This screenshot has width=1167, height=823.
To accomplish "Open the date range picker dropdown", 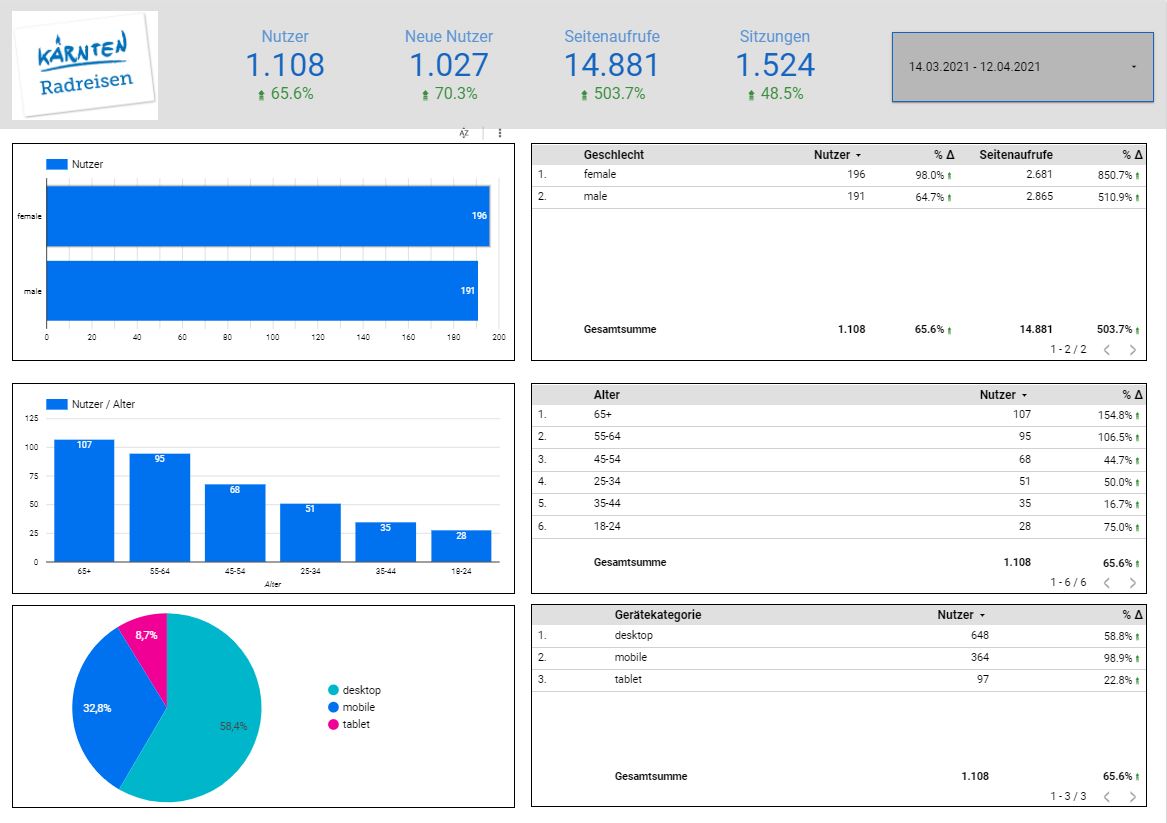I will (x=1023, y=67).
